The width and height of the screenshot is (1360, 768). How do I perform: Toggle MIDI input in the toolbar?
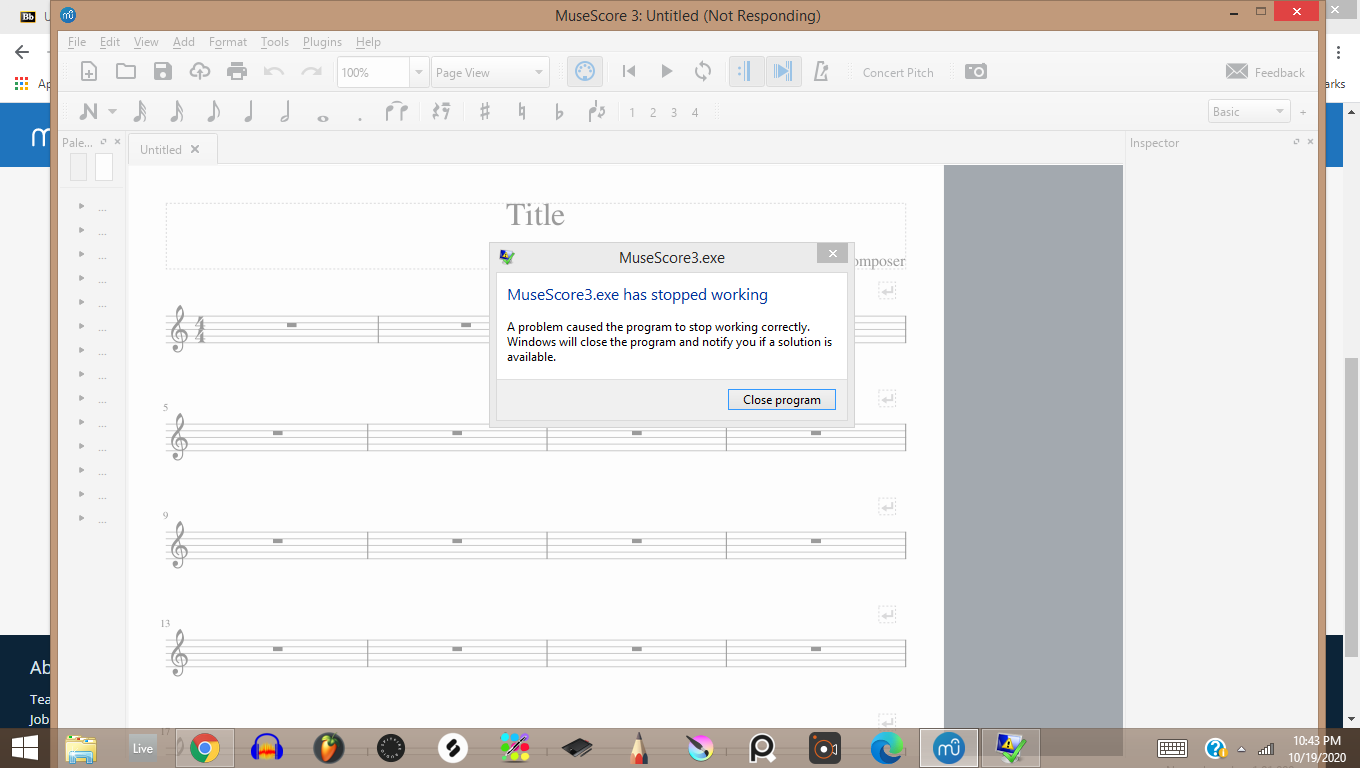(585, 71)
